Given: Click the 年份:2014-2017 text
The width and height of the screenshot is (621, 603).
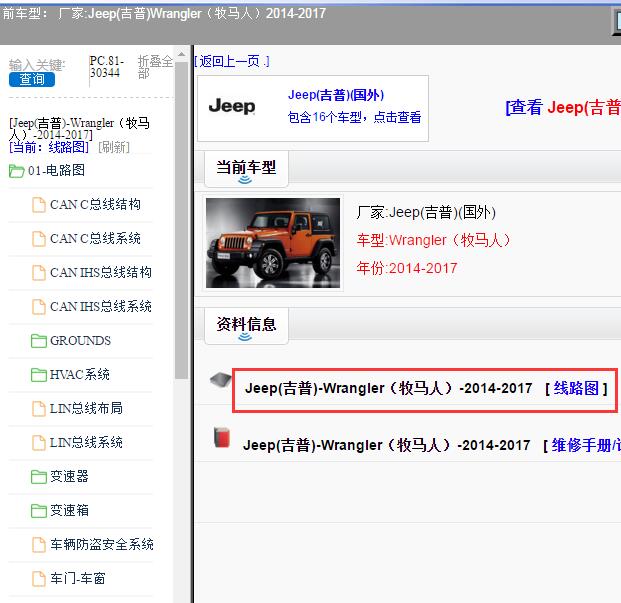Looking at the screenshot, I should (407, 268).
